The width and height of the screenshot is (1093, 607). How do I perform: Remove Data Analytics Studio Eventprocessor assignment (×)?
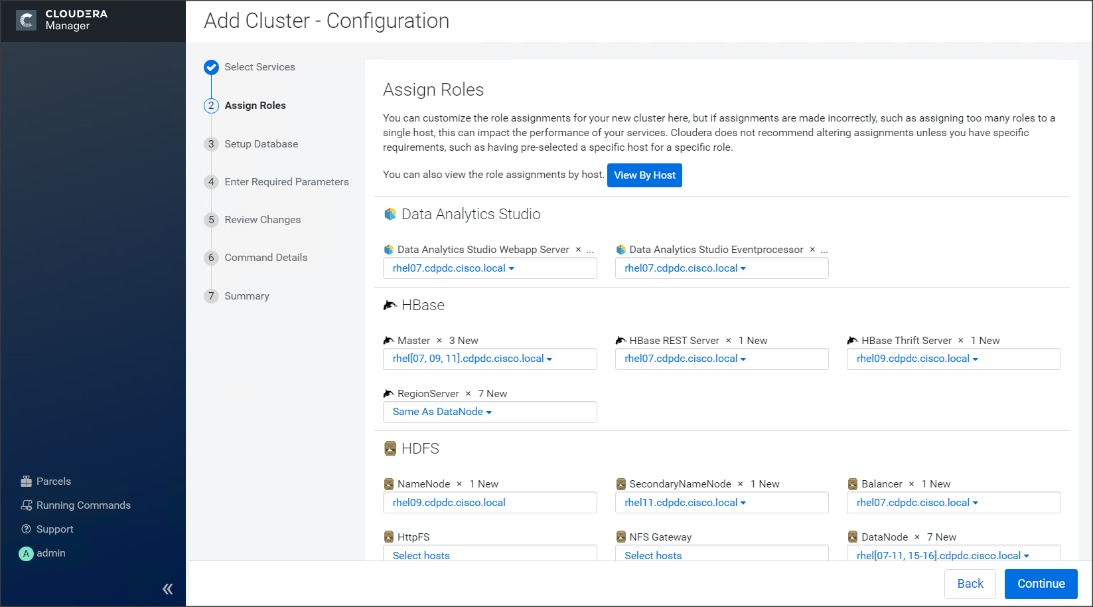(x=812, y=249)
